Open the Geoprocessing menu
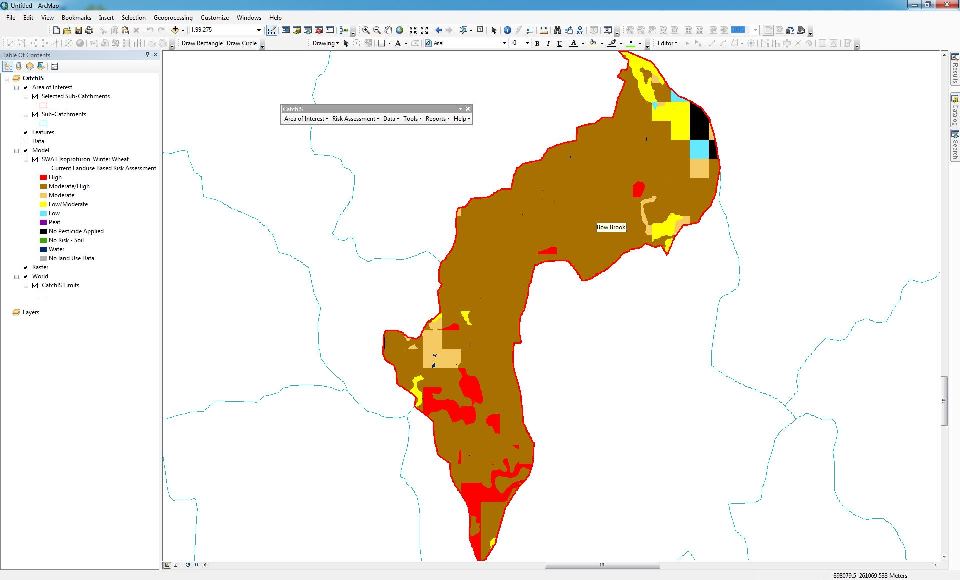The height and width of the screenshot is (580, 960). tap(173, 18)
